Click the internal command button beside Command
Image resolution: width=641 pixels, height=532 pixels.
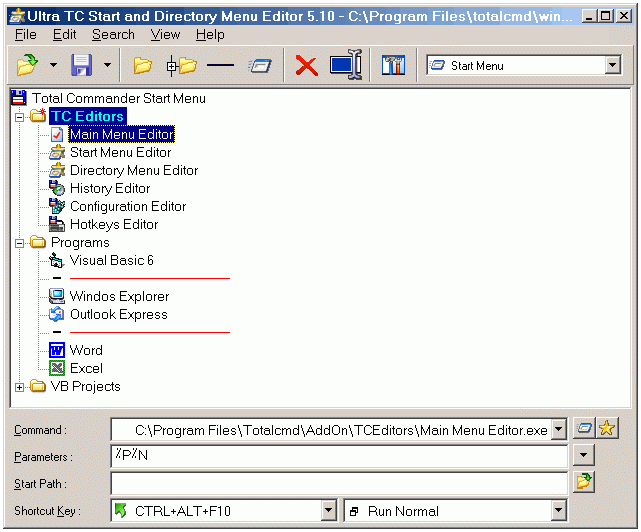(585, 429)
